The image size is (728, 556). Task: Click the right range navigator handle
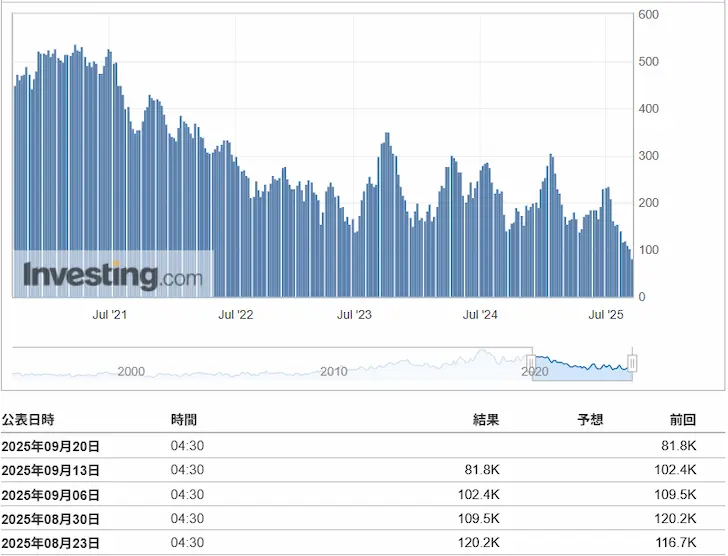coord(632,363)
